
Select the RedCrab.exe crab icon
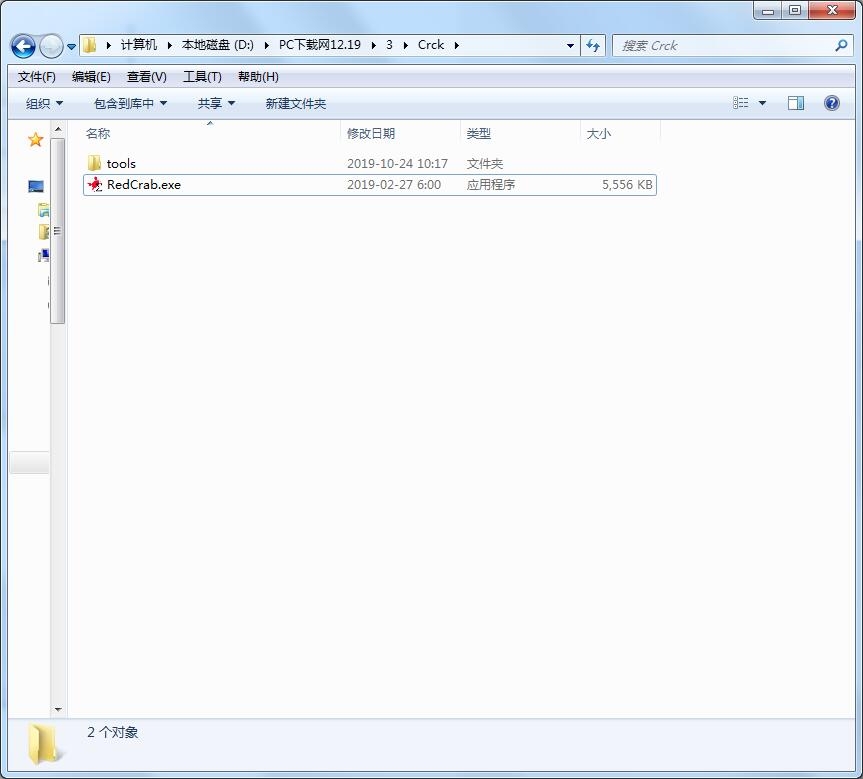click(x=95, y=184)
